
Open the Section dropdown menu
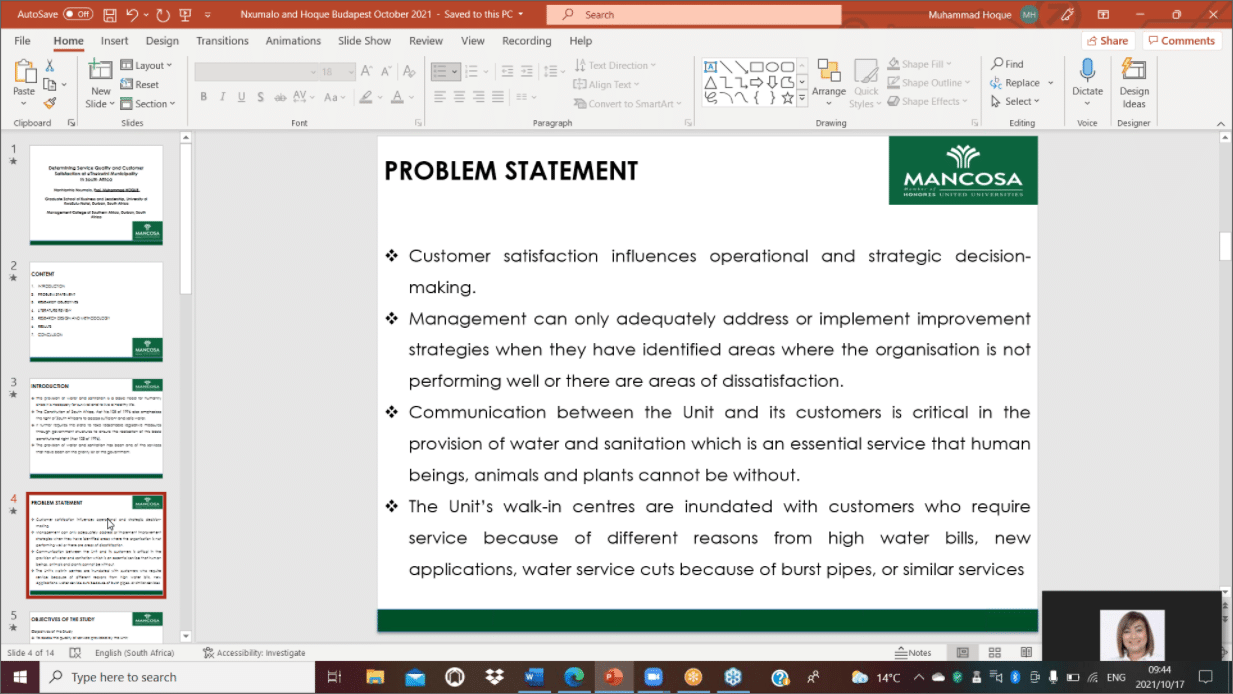pyautogui.click(x=150, y=104)
